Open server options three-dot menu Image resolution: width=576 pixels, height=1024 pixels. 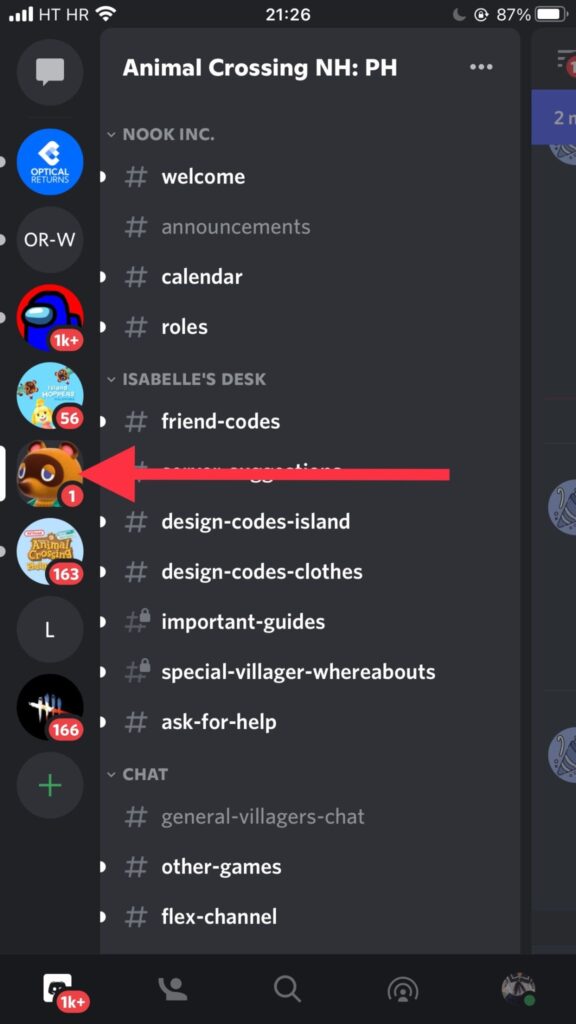[x=481, y=67]
